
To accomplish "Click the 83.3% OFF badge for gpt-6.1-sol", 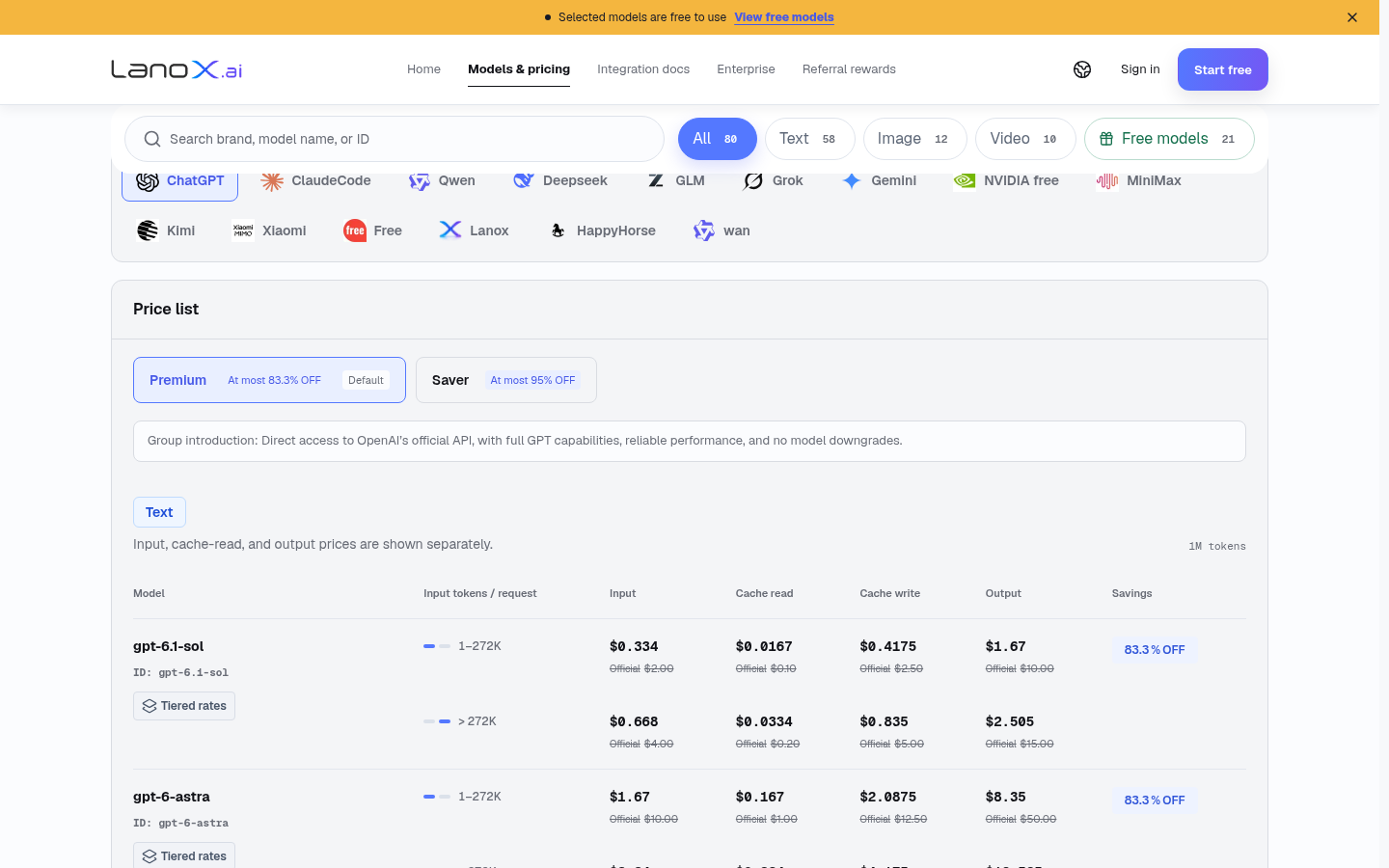I will (x=1155, y=650).
